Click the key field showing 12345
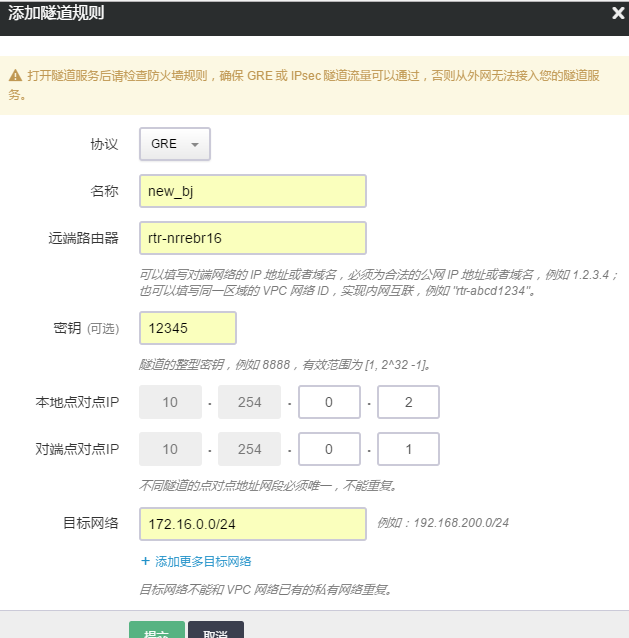This screenshot has height=638, width=629. 188,328
